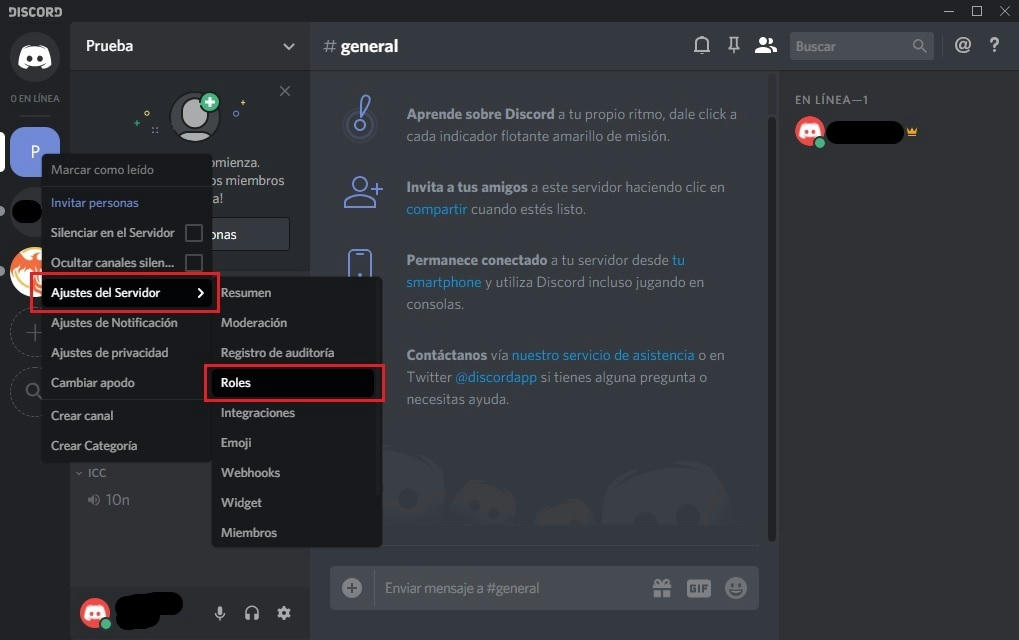Open Discord home via logo icon

35,57
